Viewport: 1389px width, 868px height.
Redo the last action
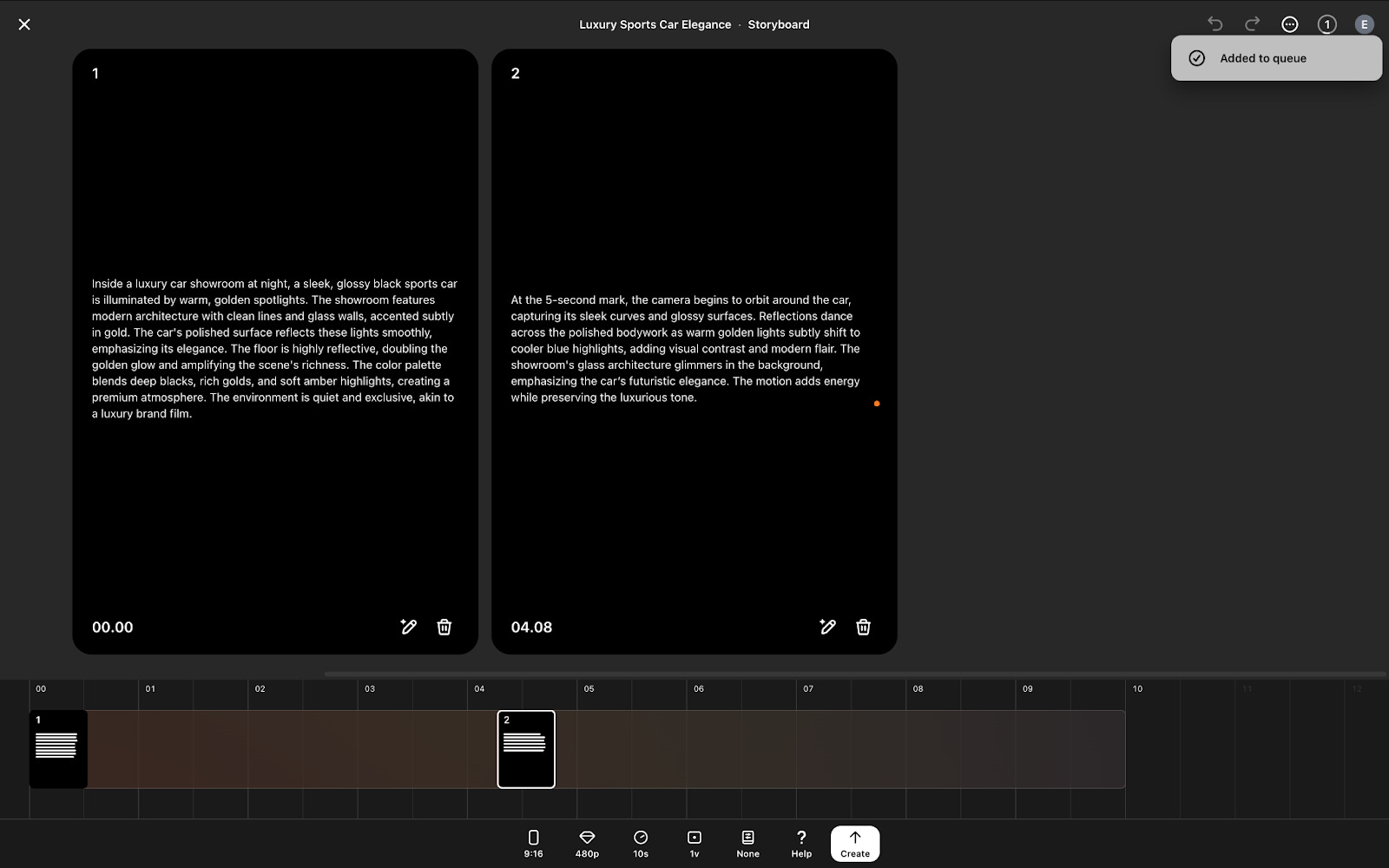tap(1253, 24)
